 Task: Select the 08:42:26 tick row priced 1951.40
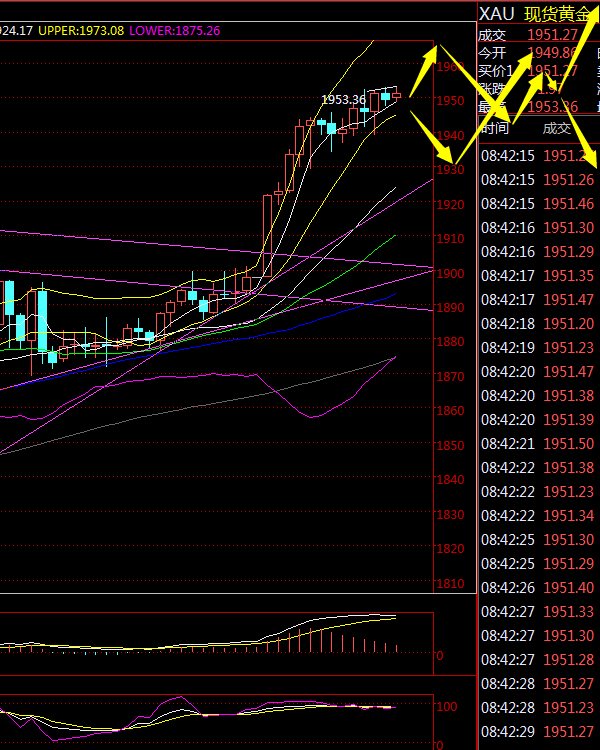537,587
